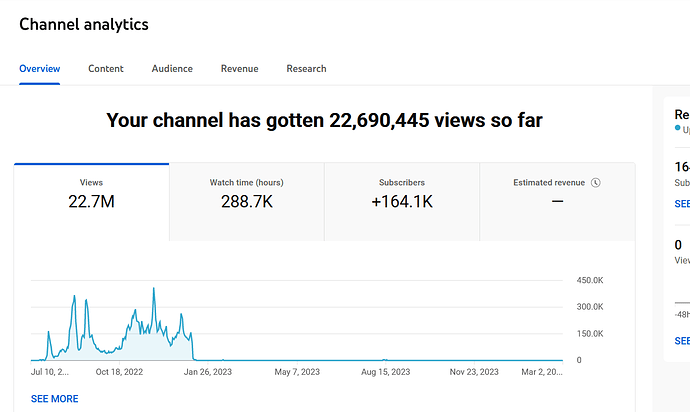Click the Oct 18, 2022 axis label

(119, 372)
